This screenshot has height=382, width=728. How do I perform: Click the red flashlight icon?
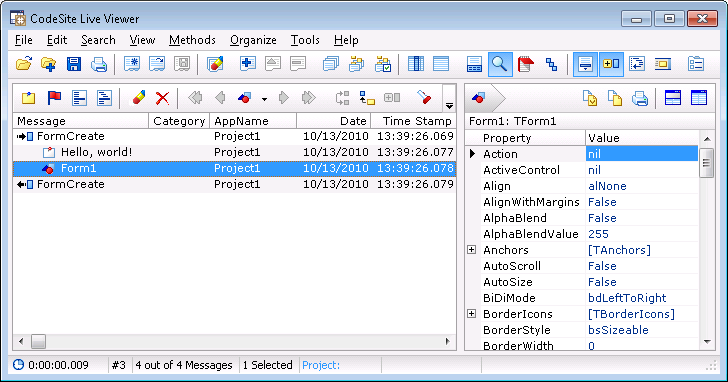tap(423, 97)
